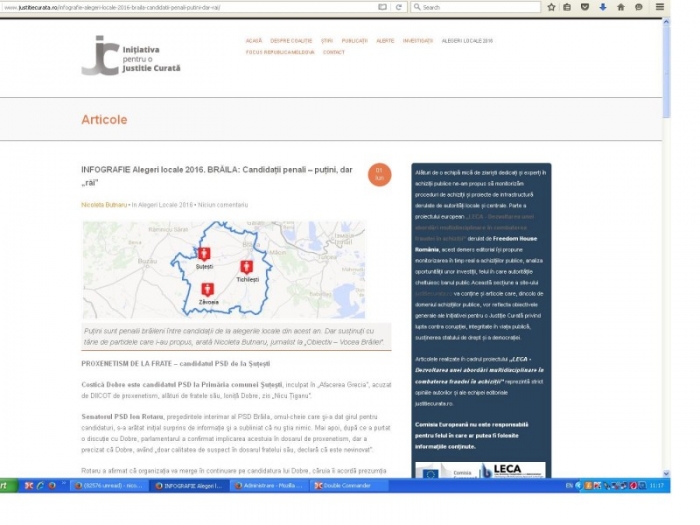Open the Firefox hamburger menu
Image resolution: width=700 pixels, height=525 pixels.
[x=658, y=7]
